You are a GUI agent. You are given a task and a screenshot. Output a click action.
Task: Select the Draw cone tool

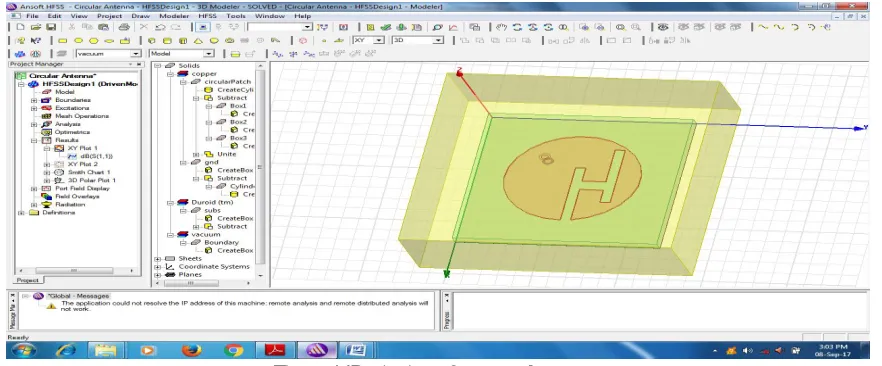199,40
